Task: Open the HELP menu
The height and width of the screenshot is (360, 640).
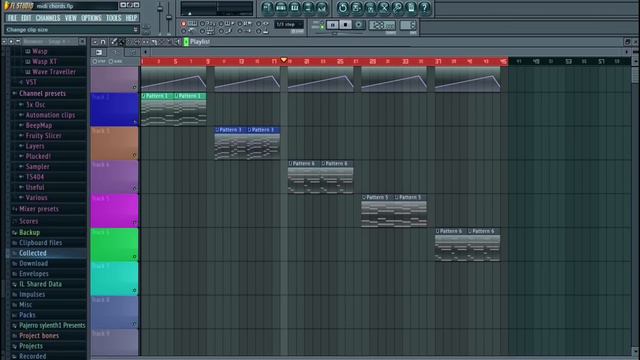Action: click(131, 18)
